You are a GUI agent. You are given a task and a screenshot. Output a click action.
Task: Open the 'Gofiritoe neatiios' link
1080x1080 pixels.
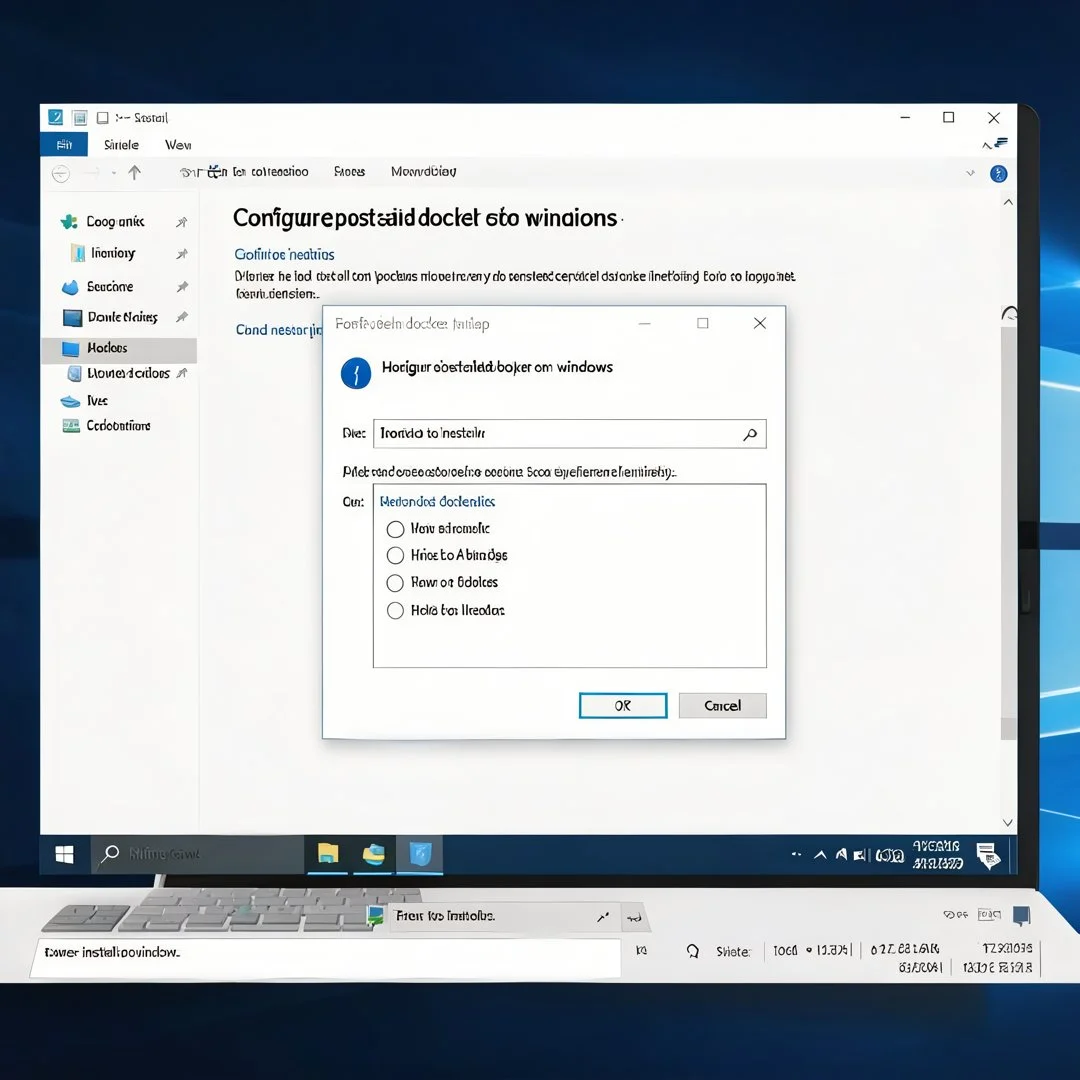(284, 255)
